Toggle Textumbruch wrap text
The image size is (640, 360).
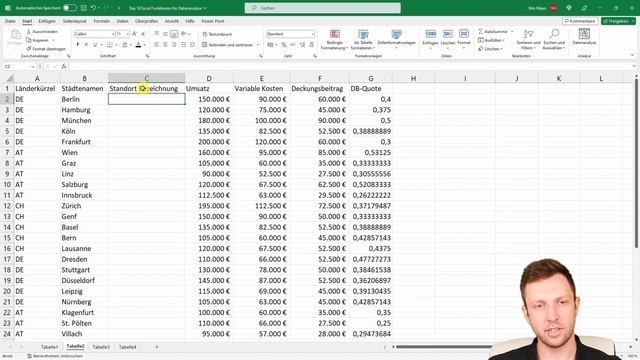(217, 34)
